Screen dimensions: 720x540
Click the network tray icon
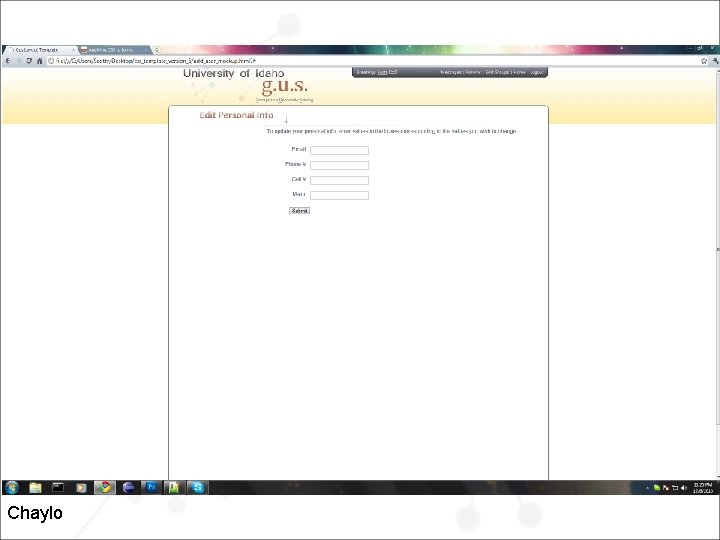pos(675,488)
